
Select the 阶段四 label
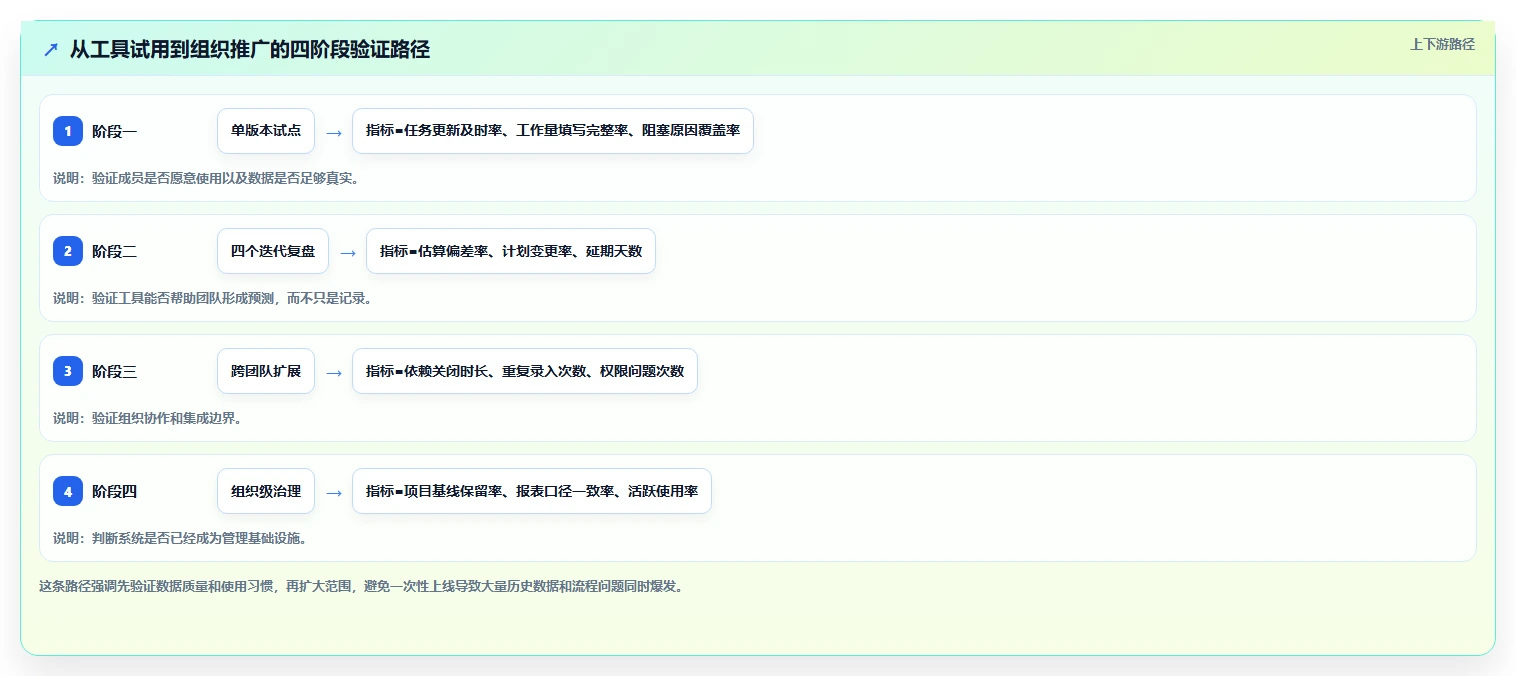click(x=115, y=491)
